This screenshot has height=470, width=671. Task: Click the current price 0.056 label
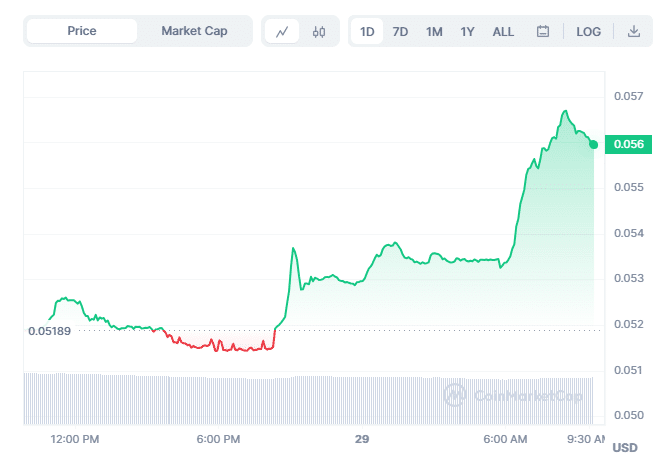coord(628,144)
